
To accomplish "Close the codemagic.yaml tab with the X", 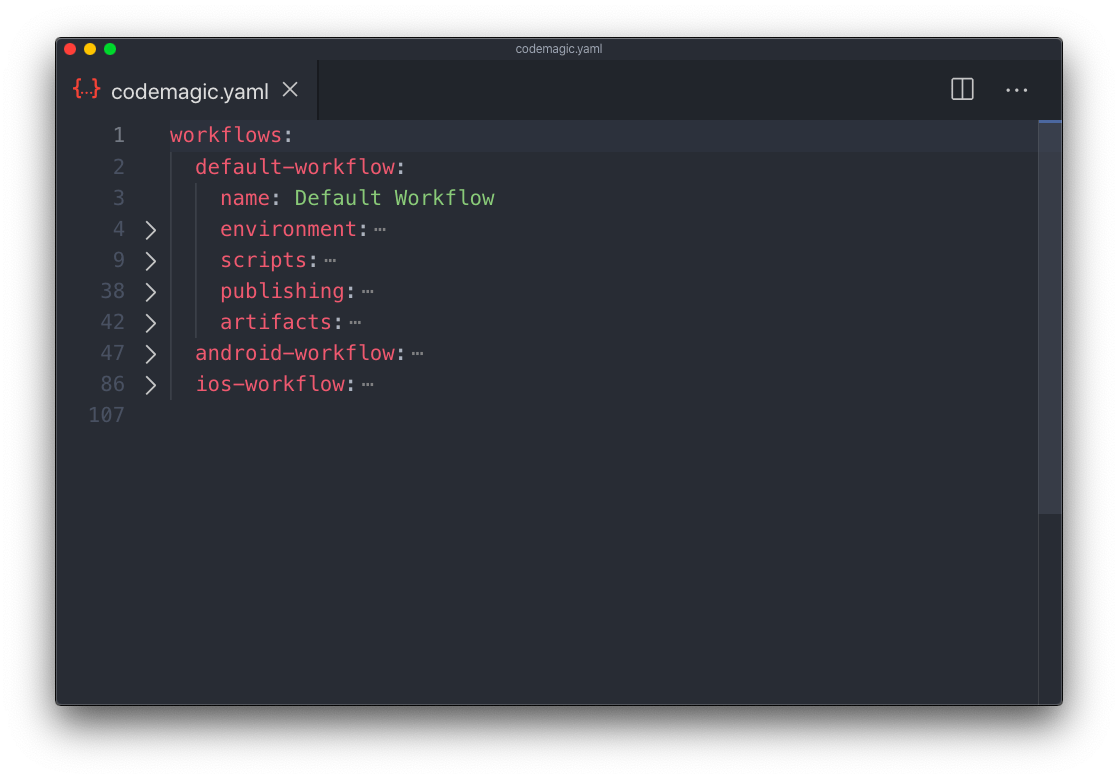I will click(289, 89).
